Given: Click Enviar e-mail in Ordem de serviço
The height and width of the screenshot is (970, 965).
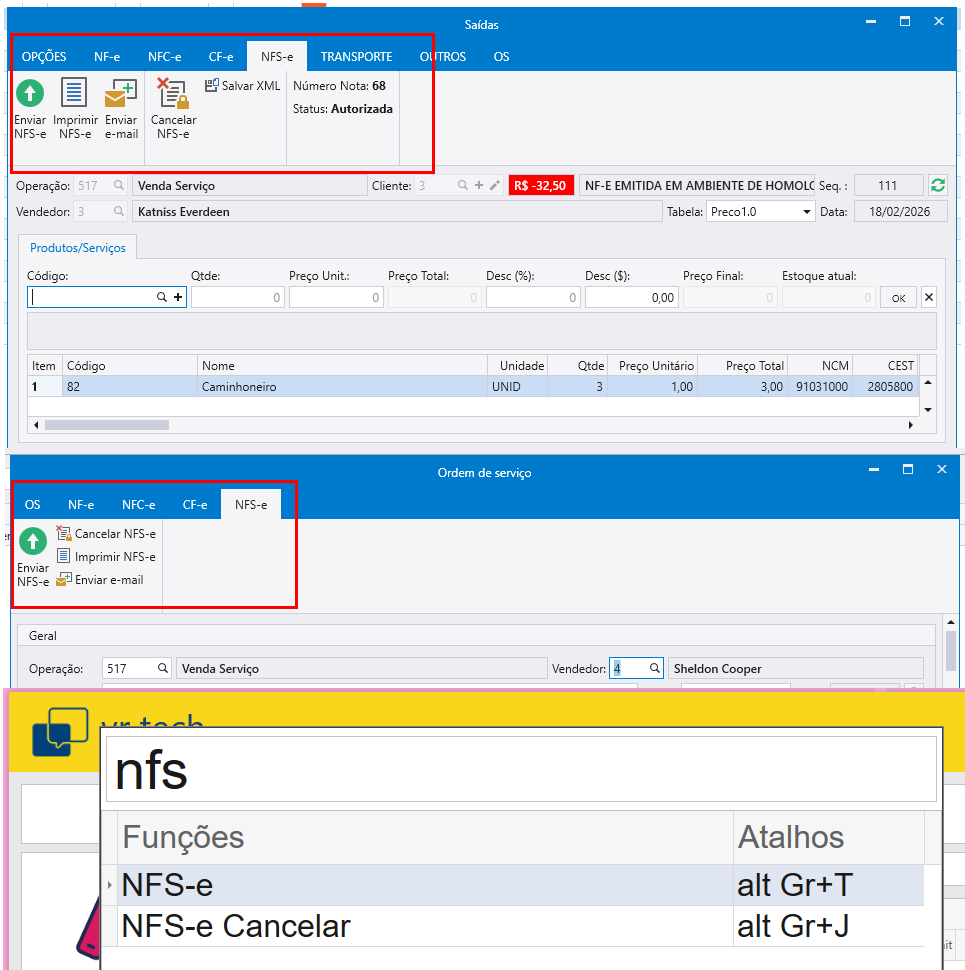Looking at the screenshot, I should coord(100,580).
